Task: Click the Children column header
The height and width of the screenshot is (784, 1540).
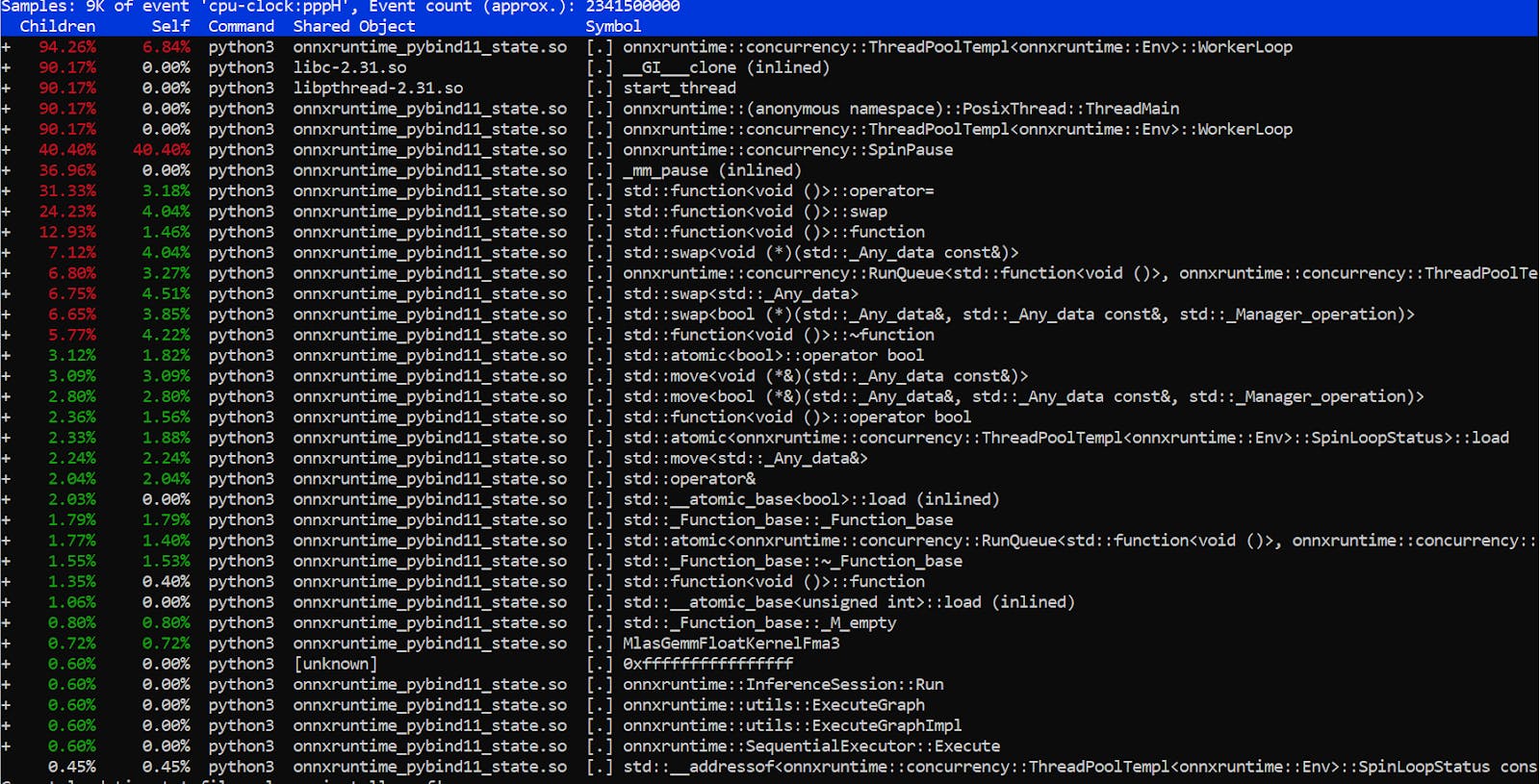Action: pos(58,26)
